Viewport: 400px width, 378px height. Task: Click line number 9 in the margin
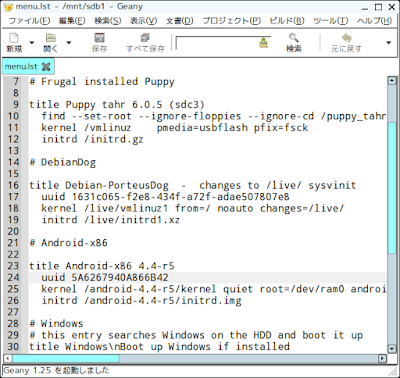point(16,105)
